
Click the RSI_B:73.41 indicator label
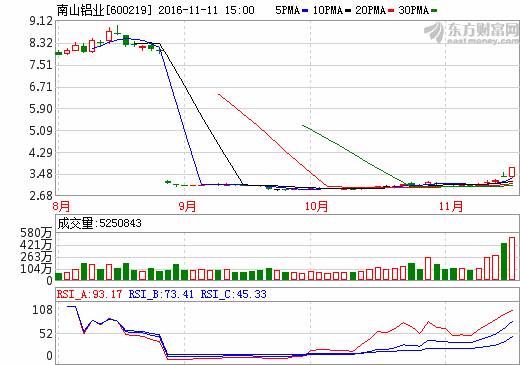pyautogui.click(x=161, y=294)
